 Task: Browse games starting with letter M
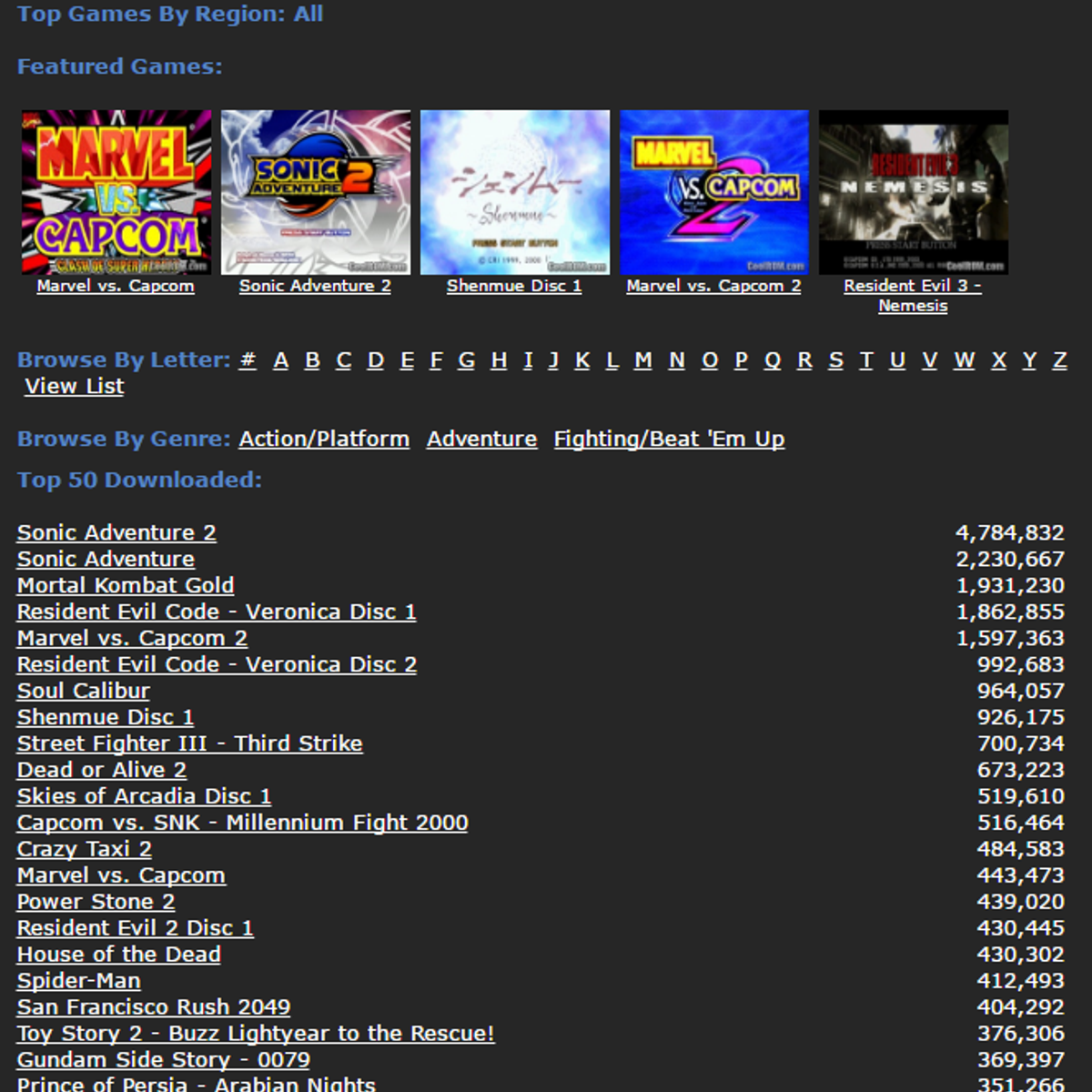(x=643, y=360)
